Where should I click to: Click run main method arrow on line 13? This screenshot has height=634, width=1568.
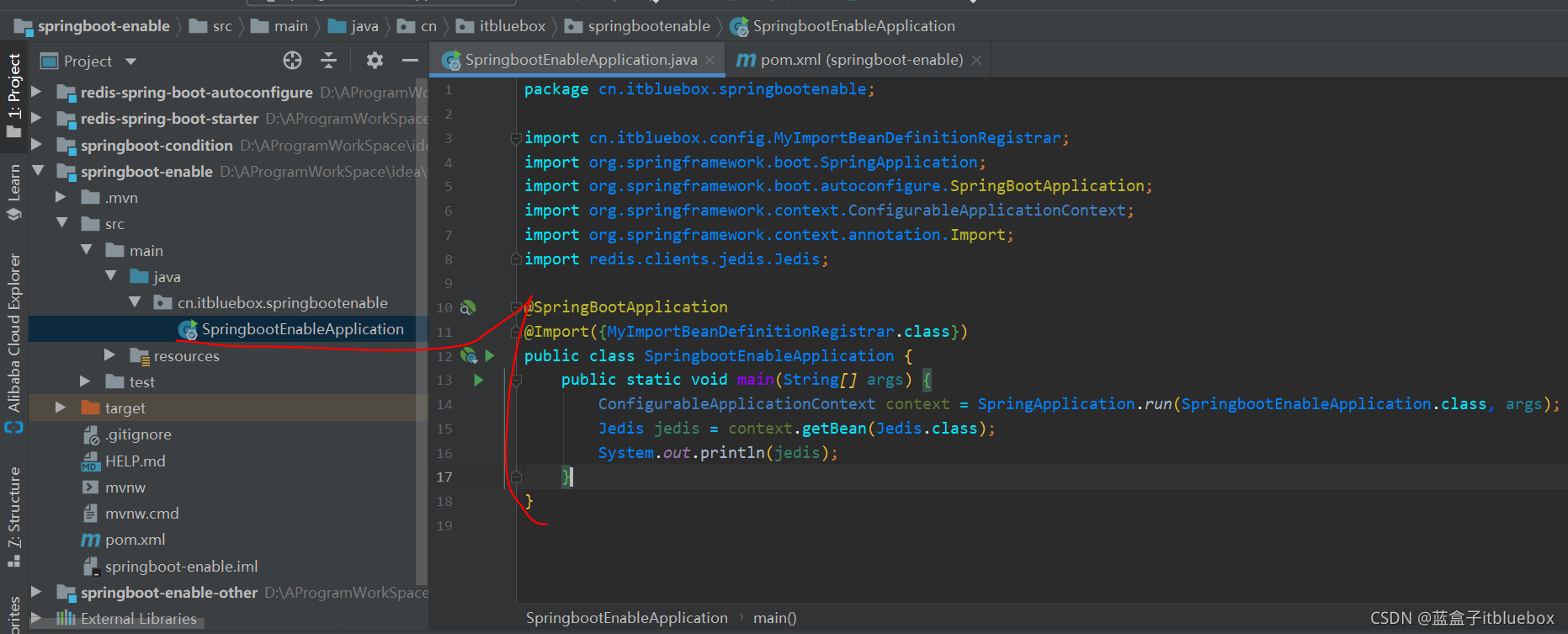click(479, 380)
